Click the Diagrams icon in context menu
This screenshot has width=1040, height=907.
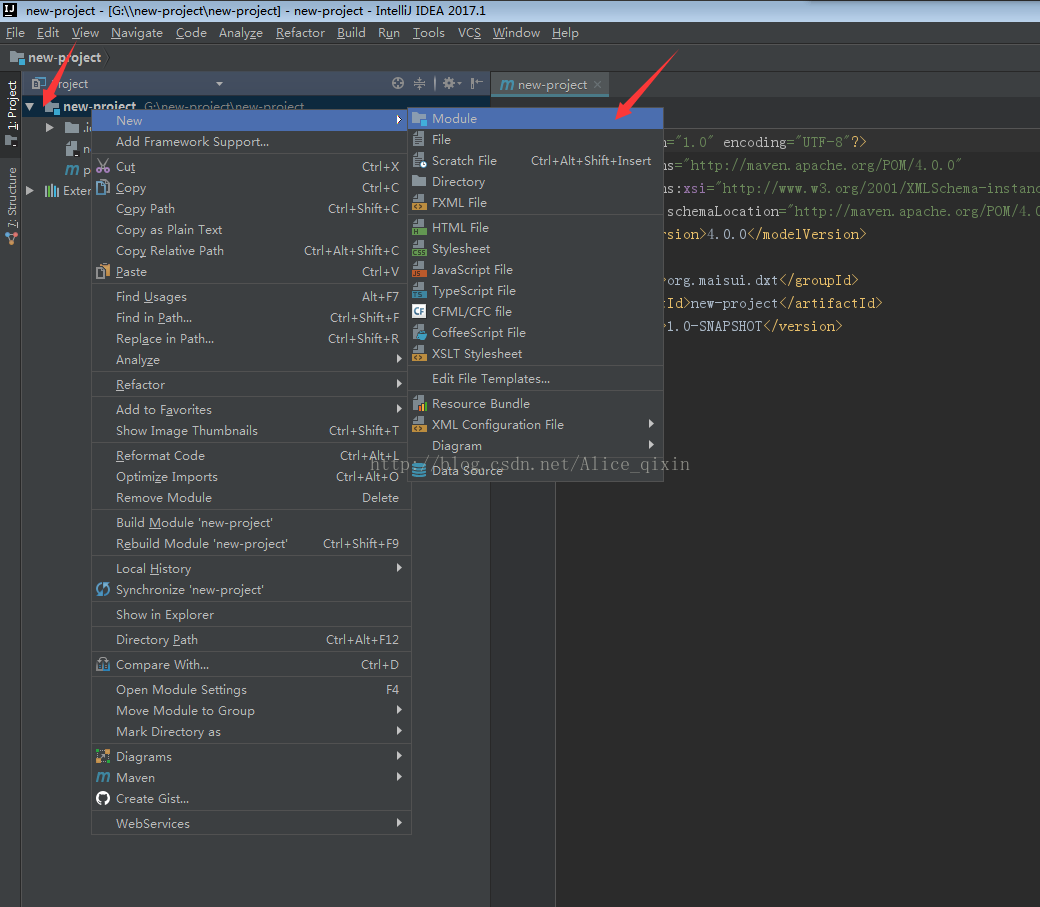[103, 756]
